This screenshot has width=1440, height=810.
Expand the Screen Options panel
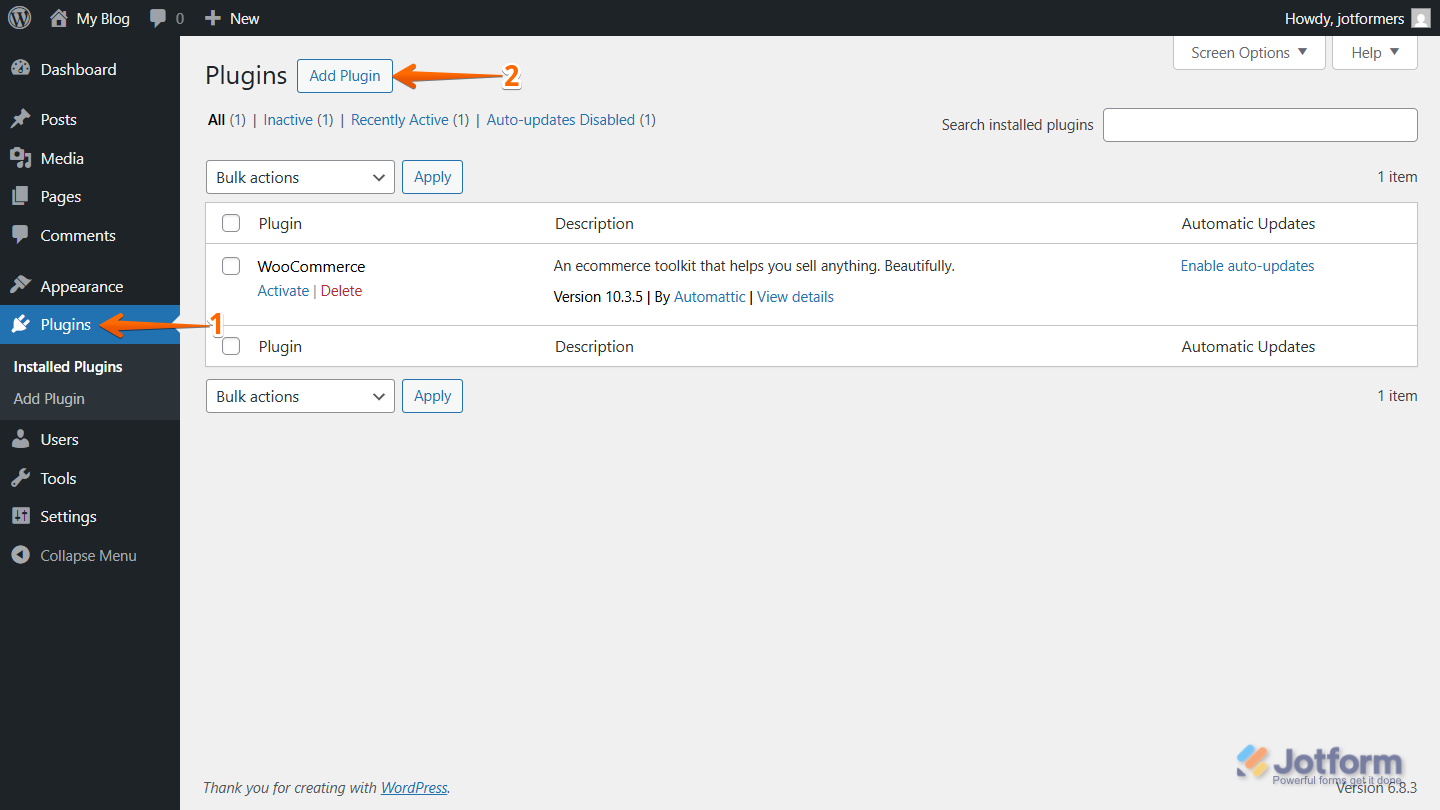click(1248, 51)
